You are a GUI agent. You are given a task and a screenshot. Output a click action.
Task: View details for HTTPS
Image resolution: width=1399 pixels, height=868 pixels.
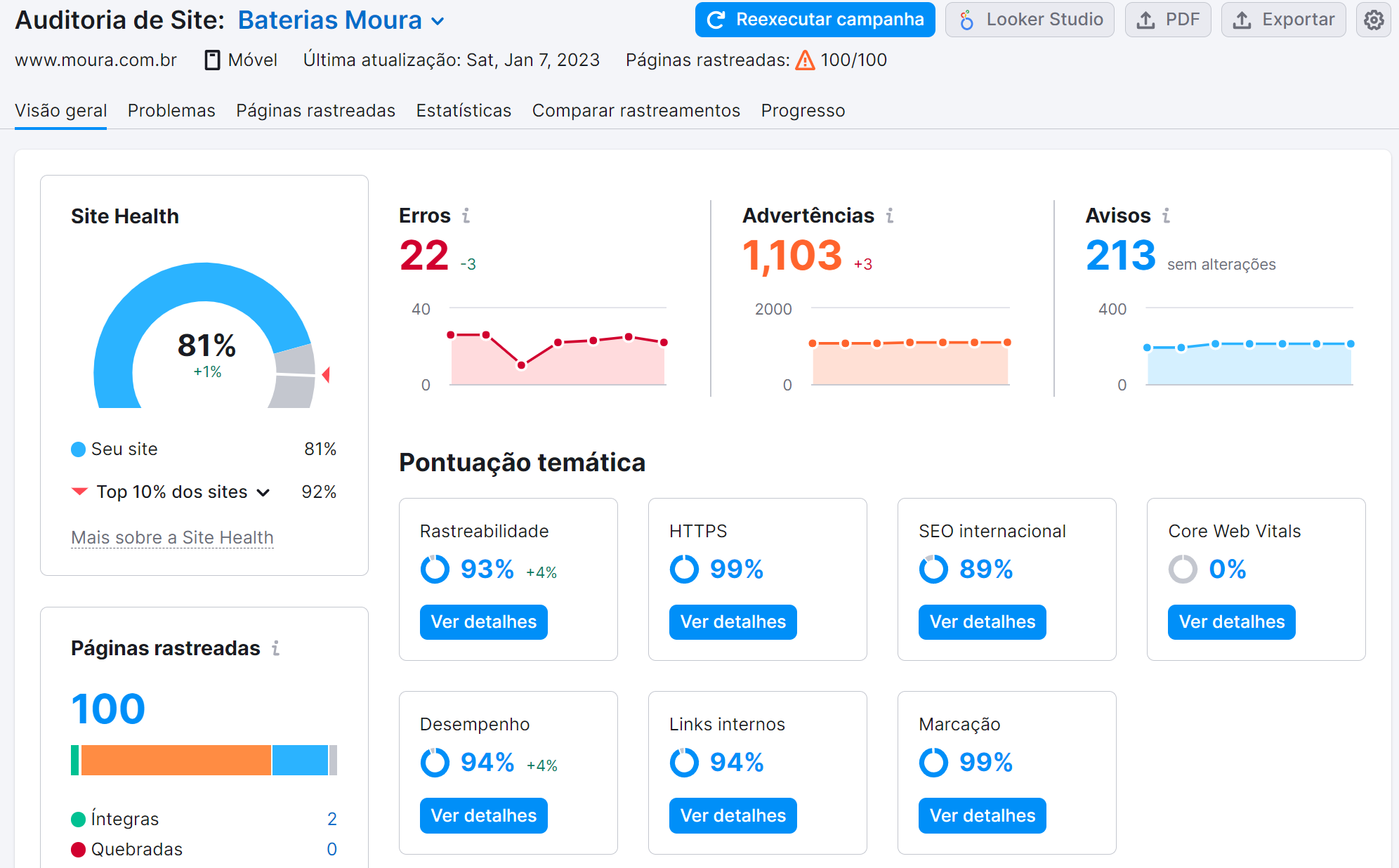tap(733, 622)
